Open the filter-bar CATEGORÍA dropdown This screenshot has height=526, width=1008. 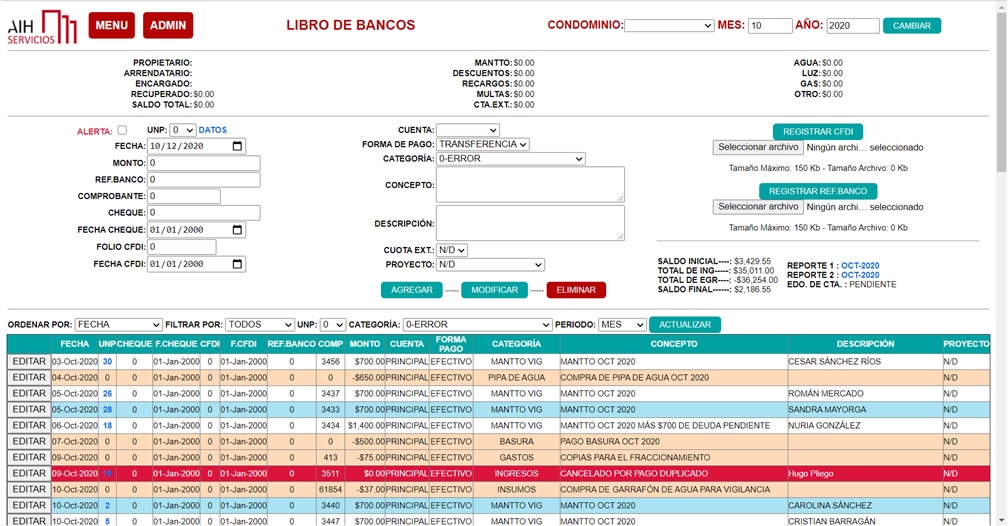coord(478,325)
